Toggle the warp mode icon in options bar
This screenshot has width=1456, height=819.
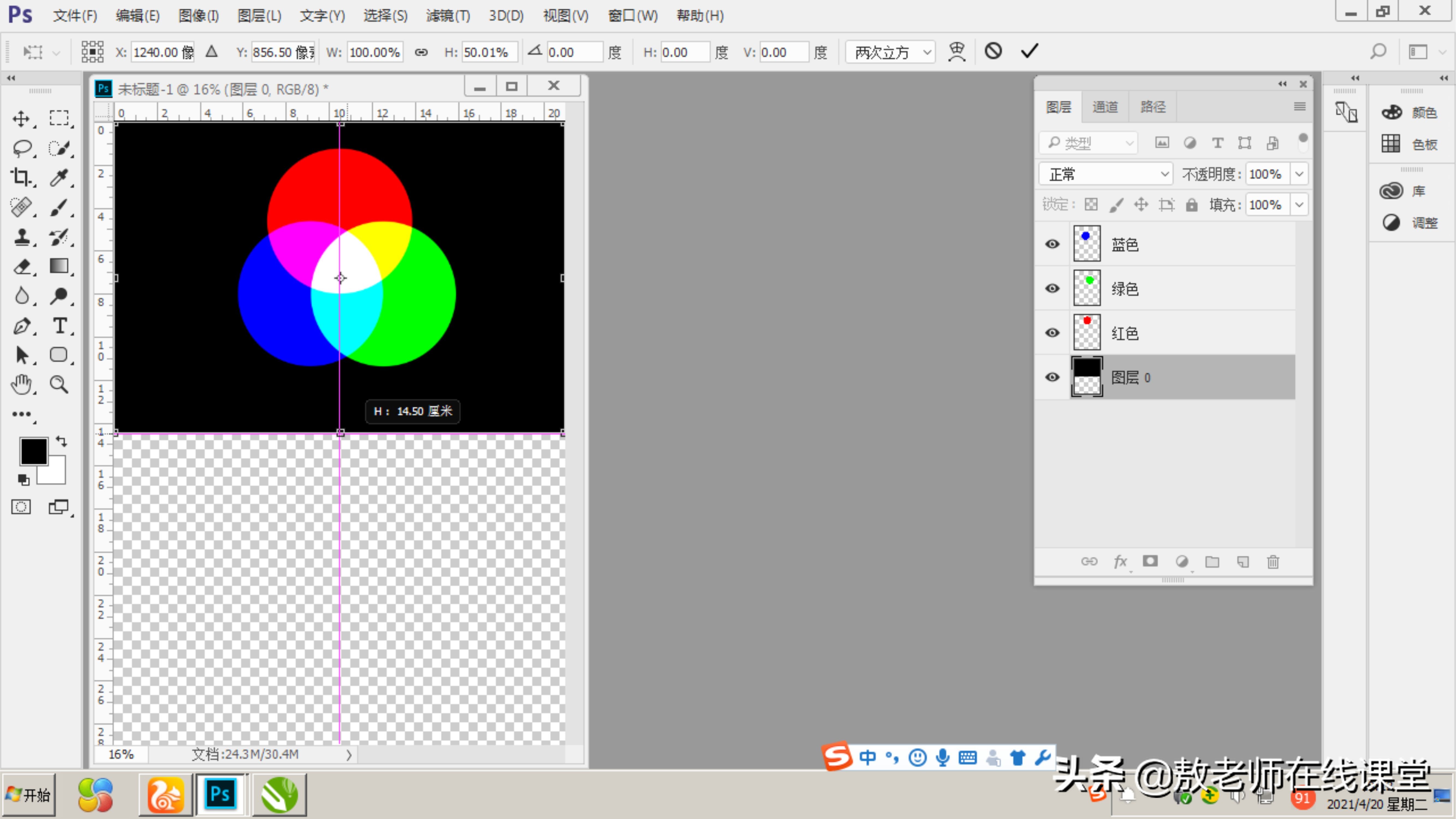point(956,51)
